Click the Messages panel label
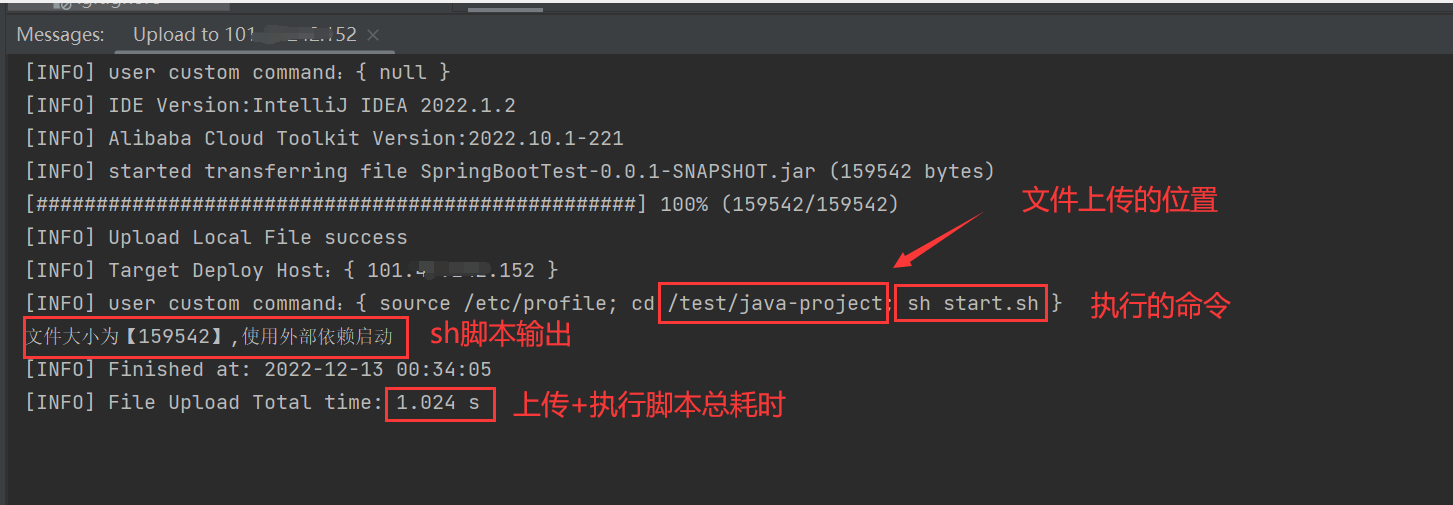The height and width of the screenshot is (505, 1453). coord(60,35)
